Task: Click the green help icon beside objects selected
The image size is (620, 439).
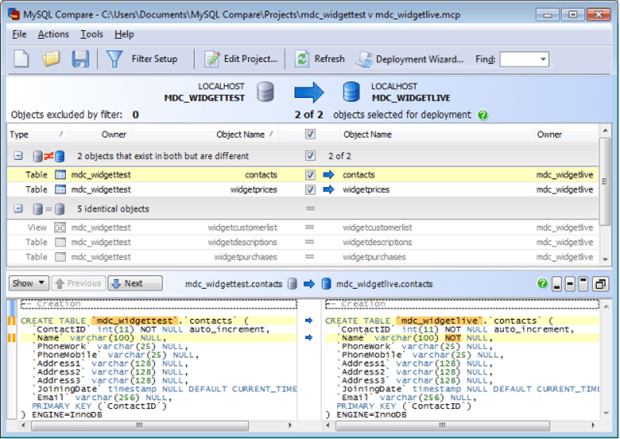Action: coord(483,115)
